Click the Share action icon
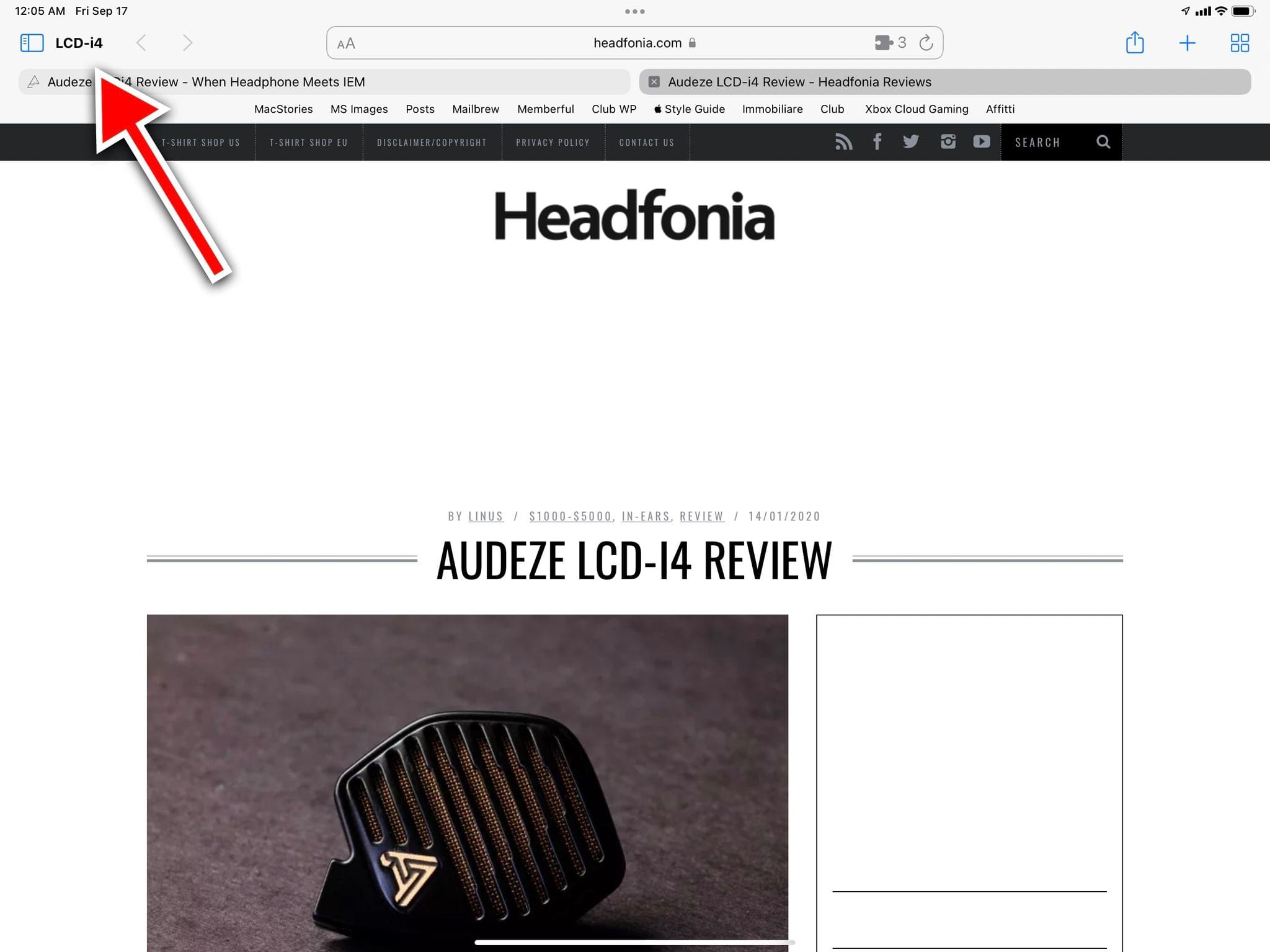 tap(1134, 42)
